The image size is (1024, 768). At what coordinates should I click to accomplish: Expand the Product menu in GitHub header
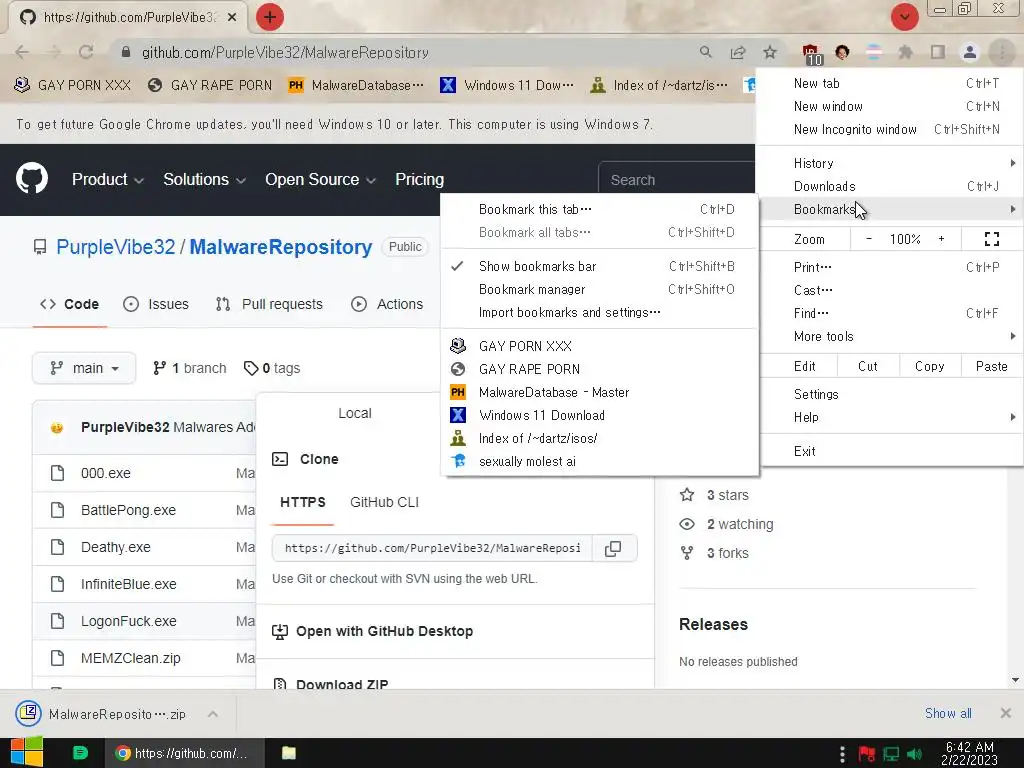click(107, 180)
